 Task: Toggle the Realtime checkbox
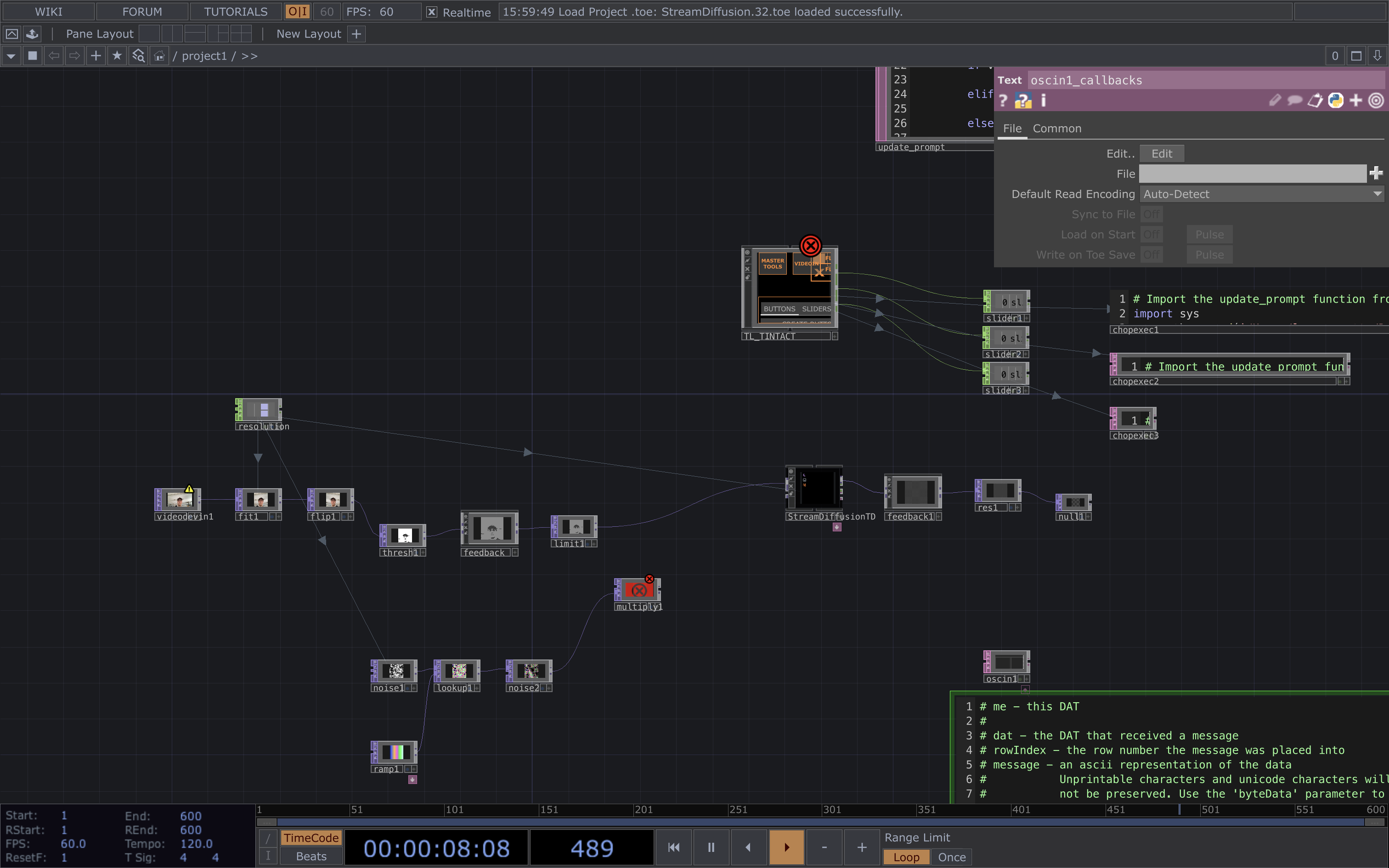click(432, 12)
